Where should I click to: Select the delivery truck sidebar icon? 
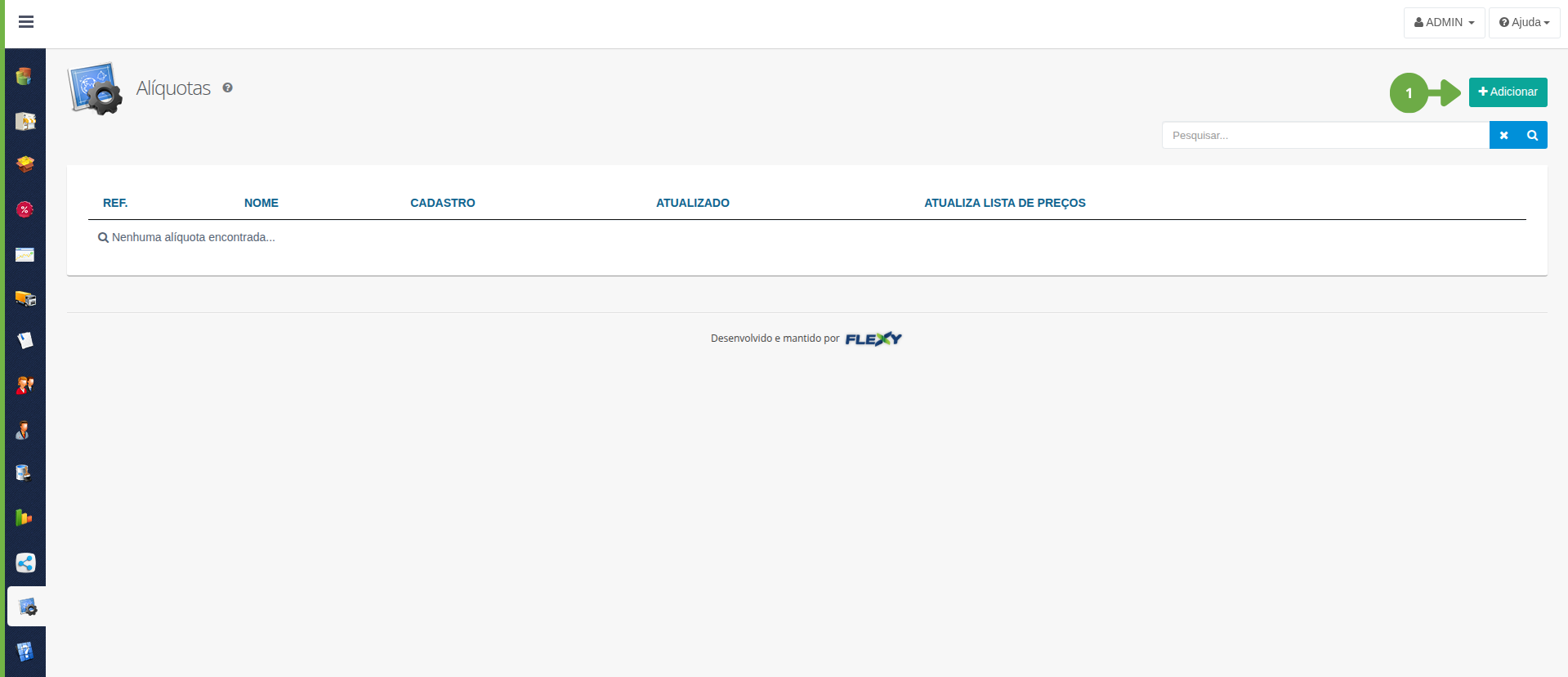pyautogui.click(x=25, y=298)
